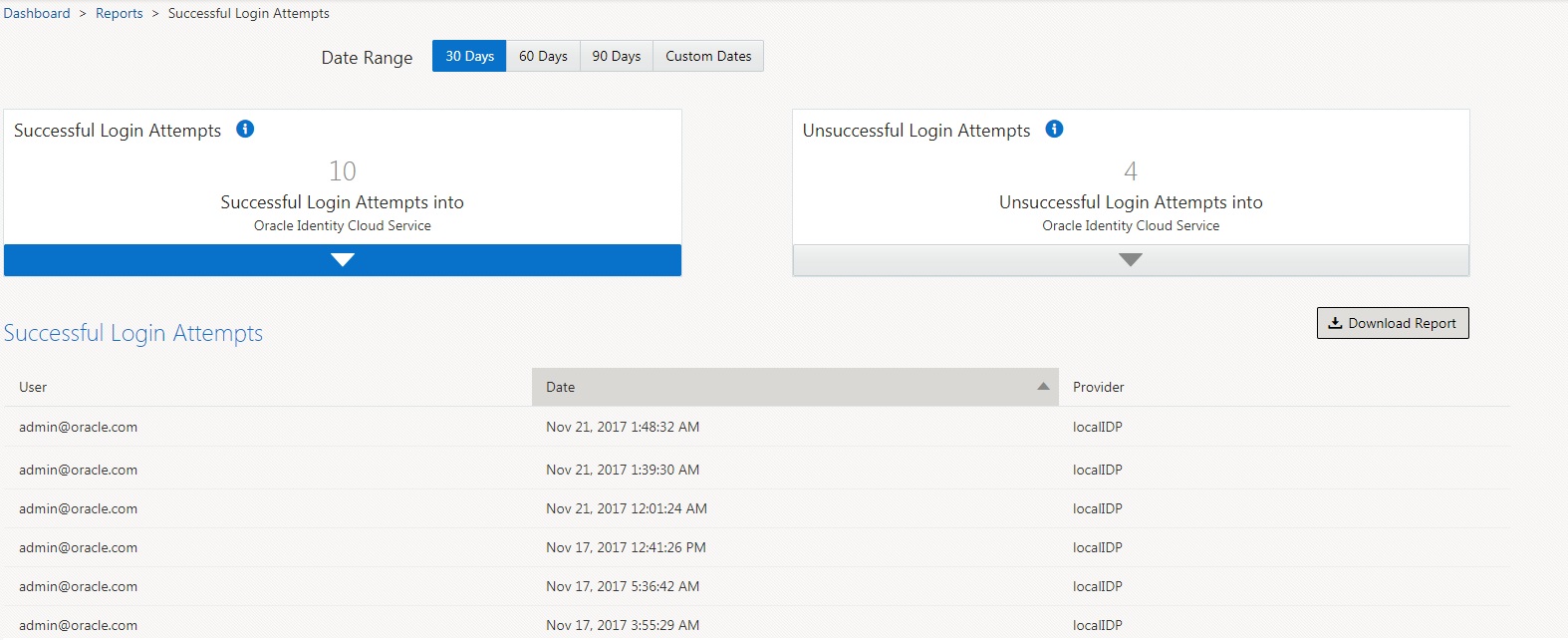This screenshot has height=640, width=1568.
Task: Select the 30 Days date range
Action: (469, 56)
